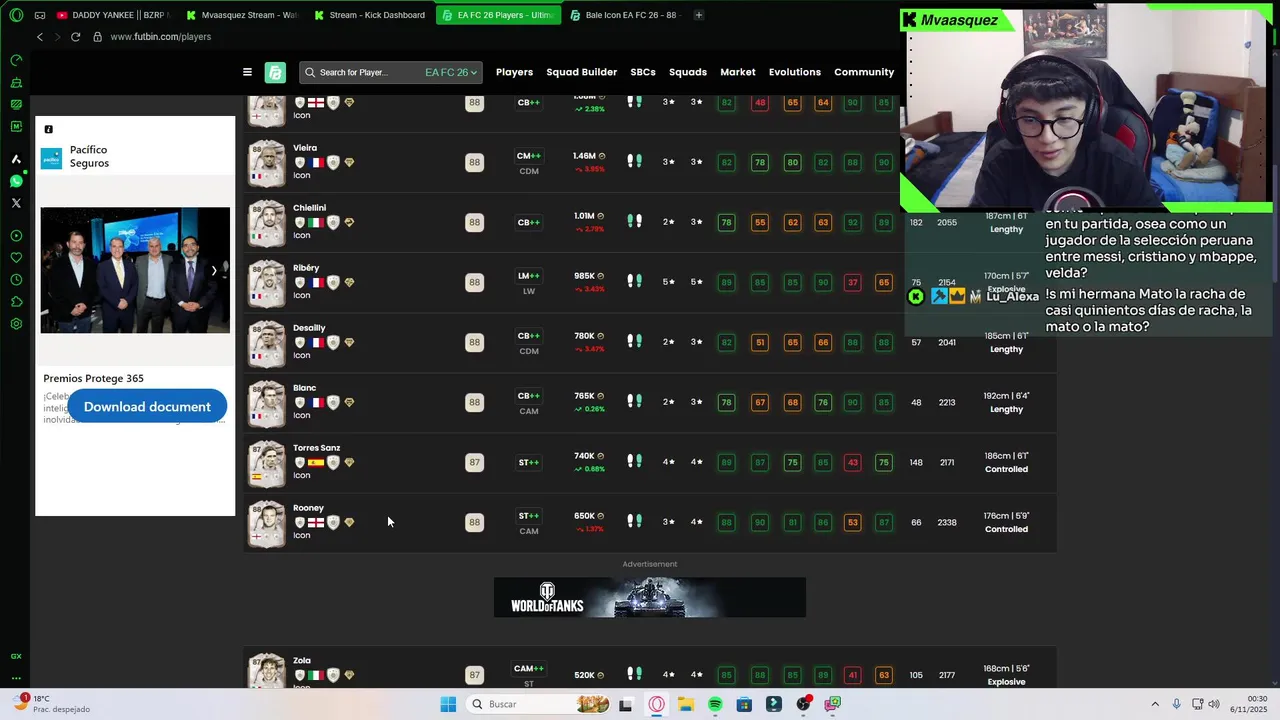Open history clock icon in sidebar
This screenshot has width=1280, height=720.
point(16,280)
